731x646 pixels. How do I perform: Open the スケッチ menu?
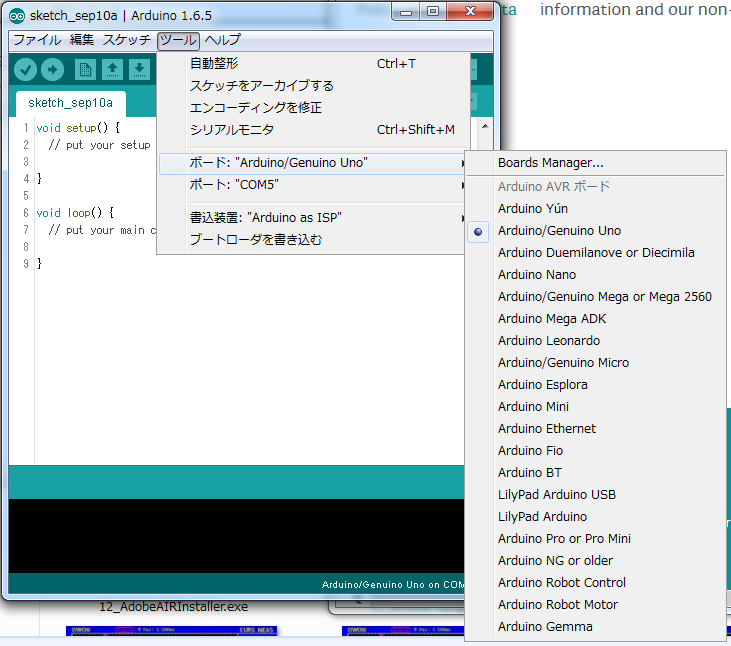pyautogui.click(x=126, y=40)
